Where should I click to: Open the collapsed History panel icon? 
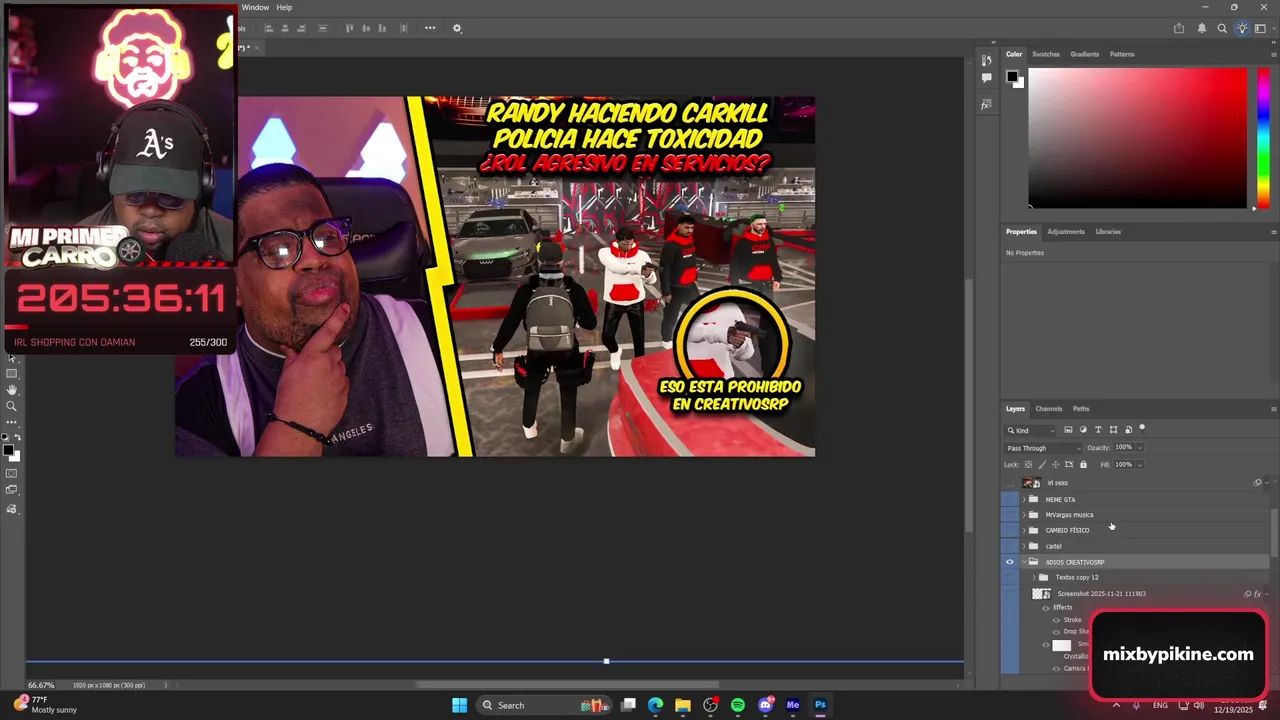986,60
